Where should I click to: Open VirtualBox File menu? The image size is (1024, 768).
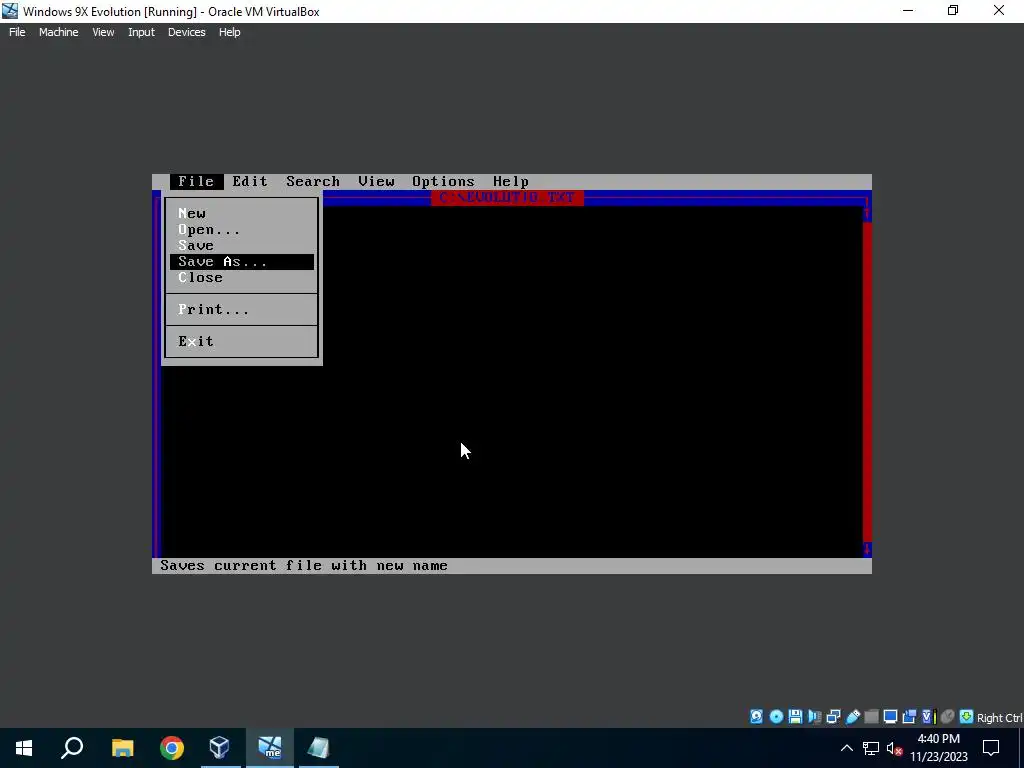(17, 32)
